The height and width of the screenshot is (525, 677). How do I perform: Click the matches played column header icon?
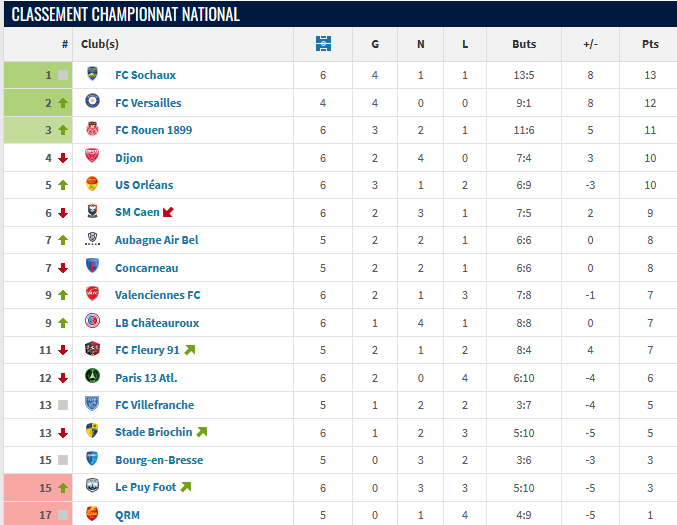coord(323,44)
